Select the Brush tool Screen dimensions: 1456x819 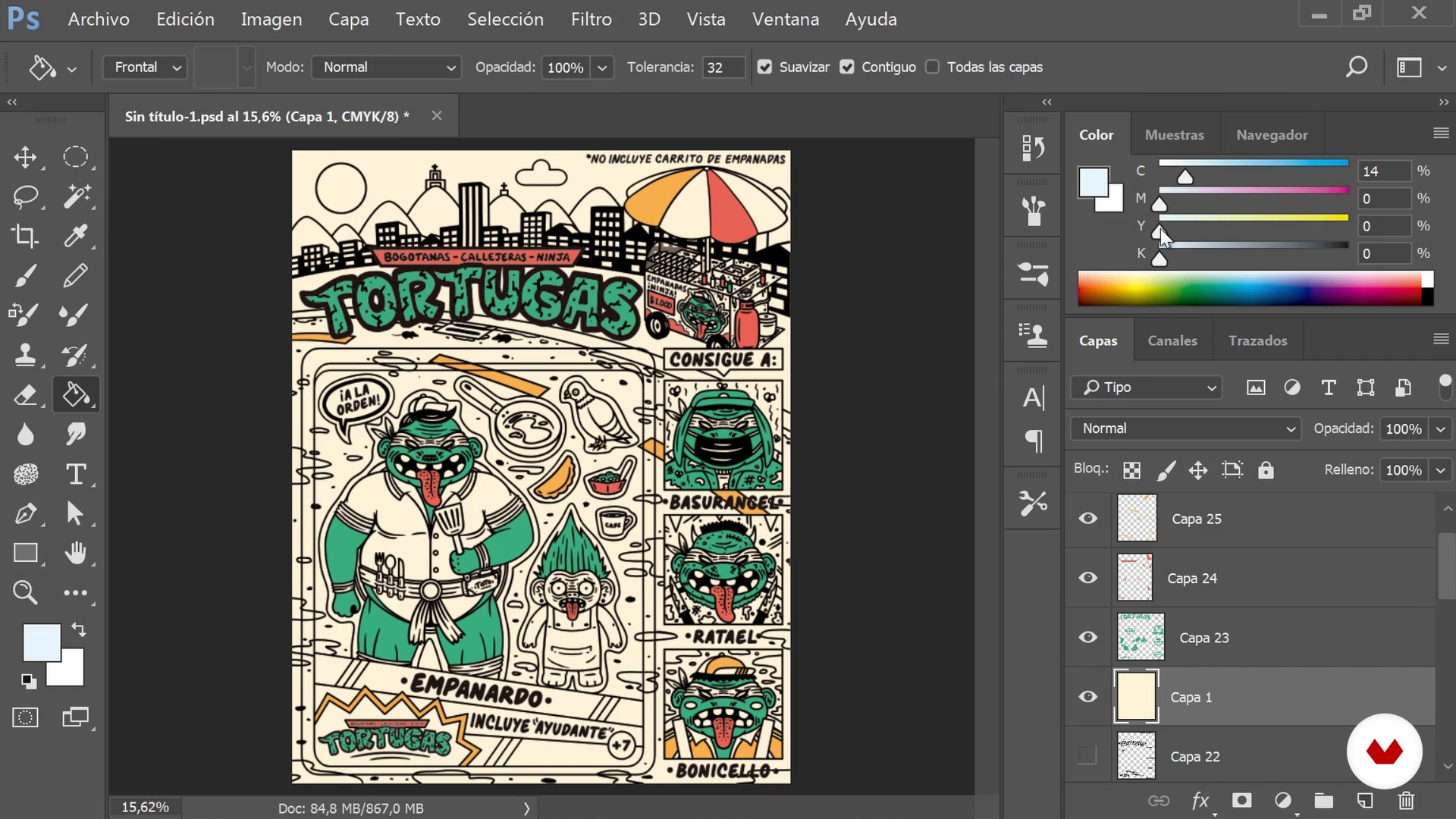(25, 275)
